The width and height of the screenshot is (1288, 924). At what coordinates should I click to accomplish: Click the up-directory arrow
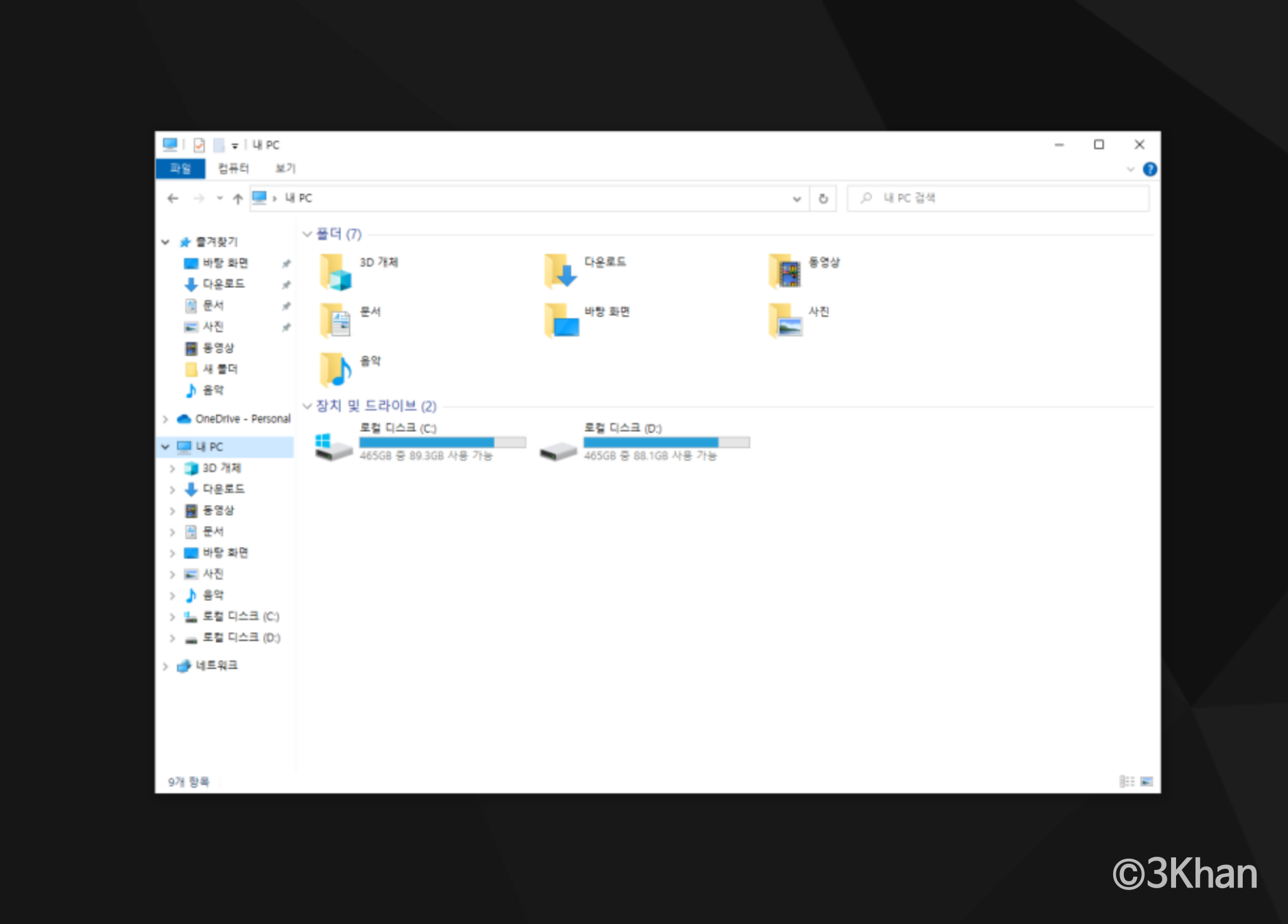click(x=238, y=199)
